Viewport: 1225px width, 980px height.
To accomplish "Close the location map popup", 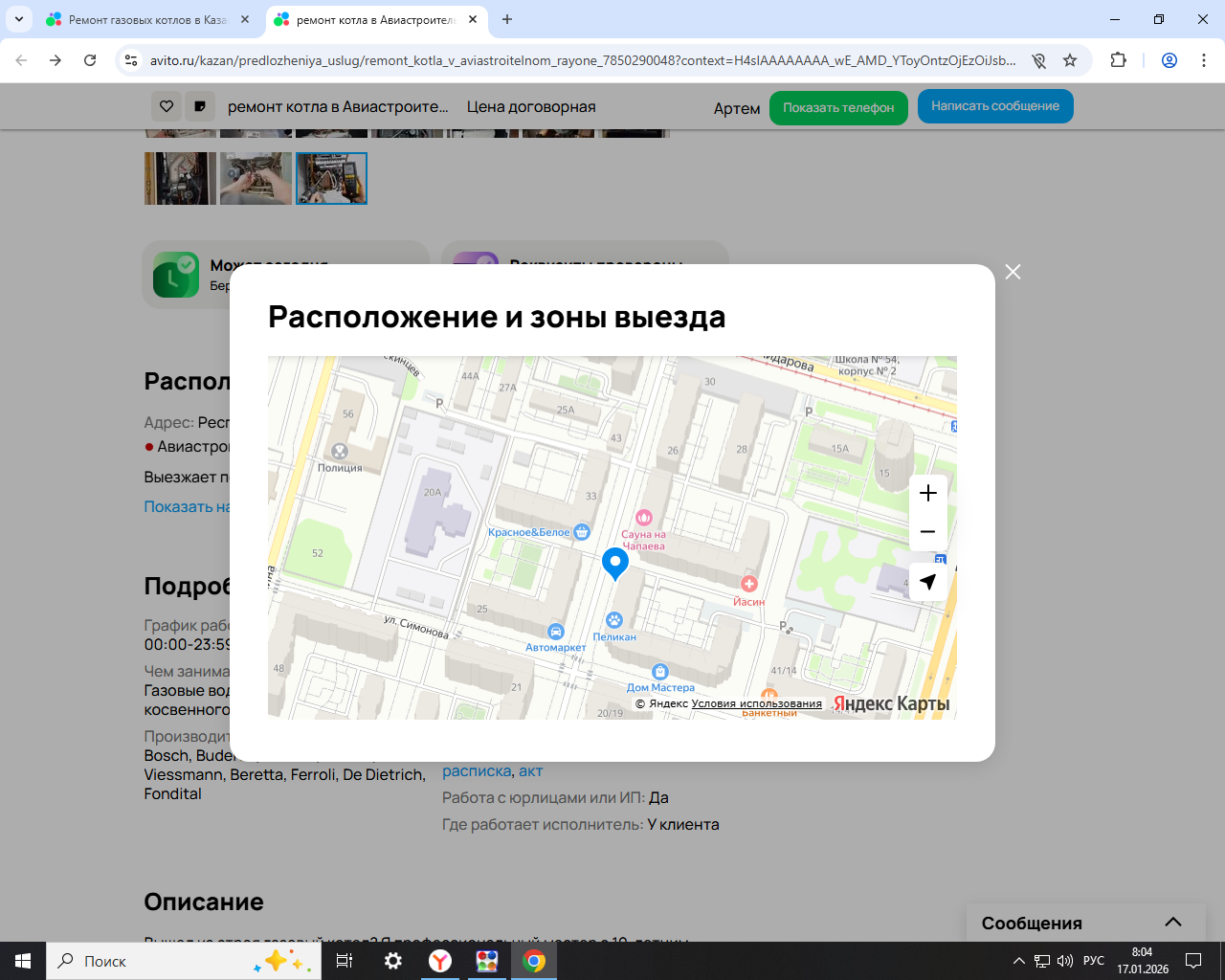I will [x=1013, y=272].
